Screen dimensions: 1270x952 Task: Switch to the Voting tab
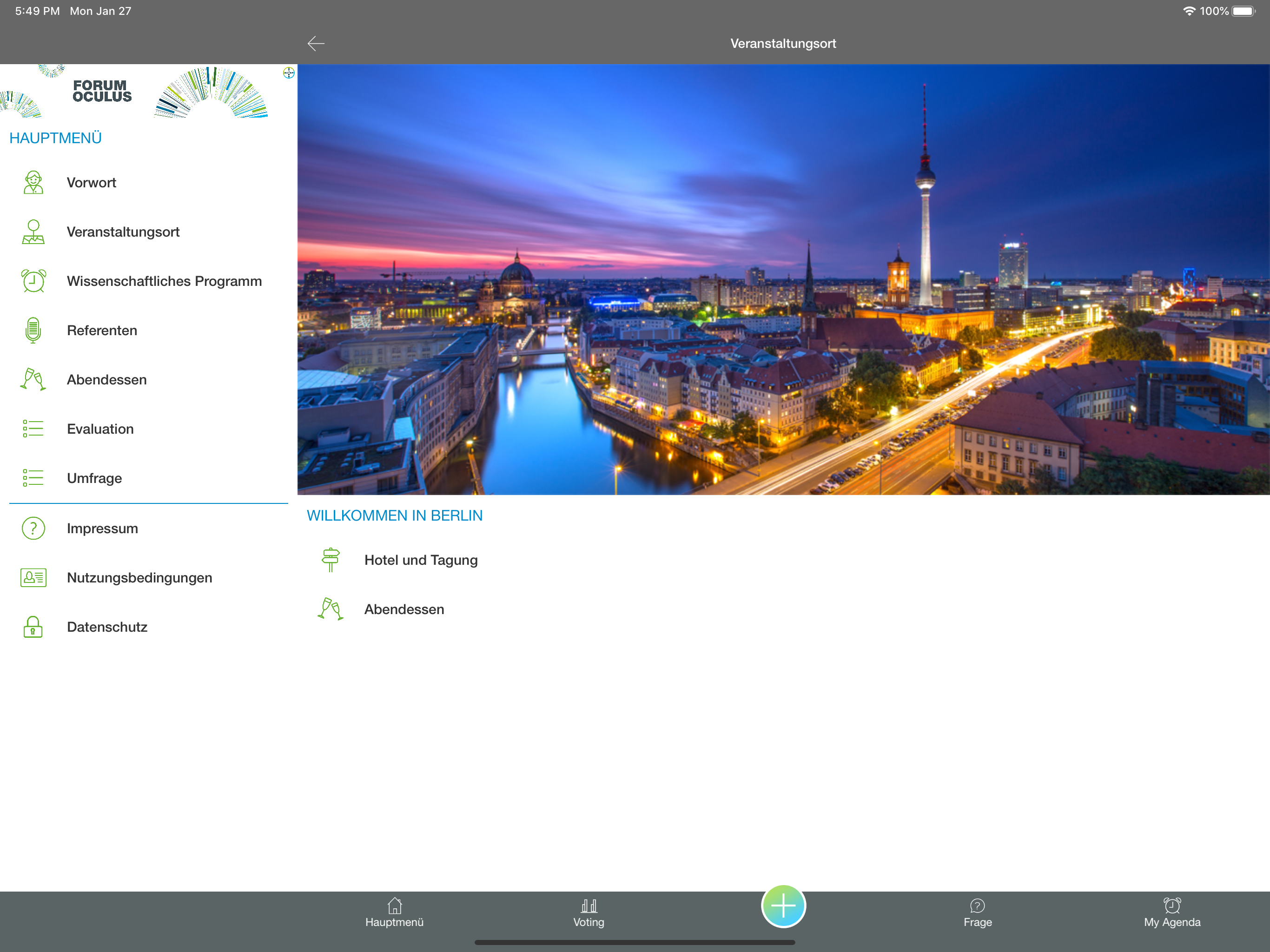click(x=589, y=913)
